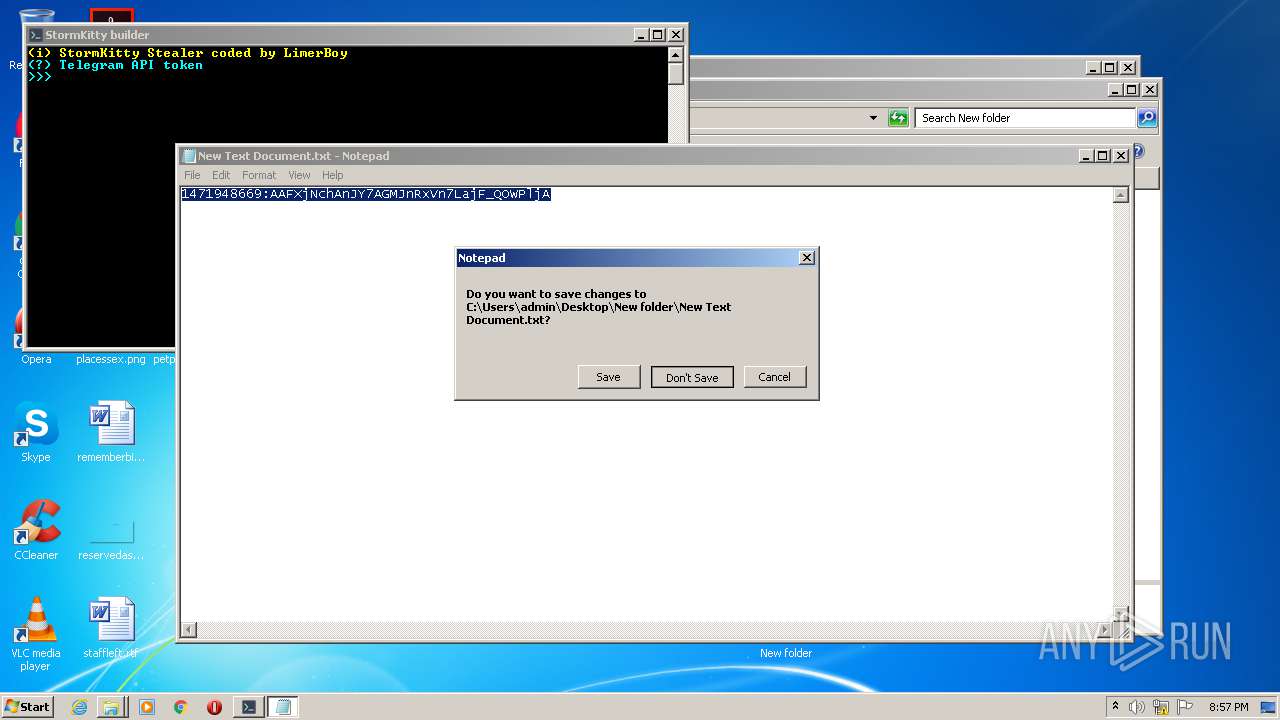Show hidden system tray icons

point(1115,706)
